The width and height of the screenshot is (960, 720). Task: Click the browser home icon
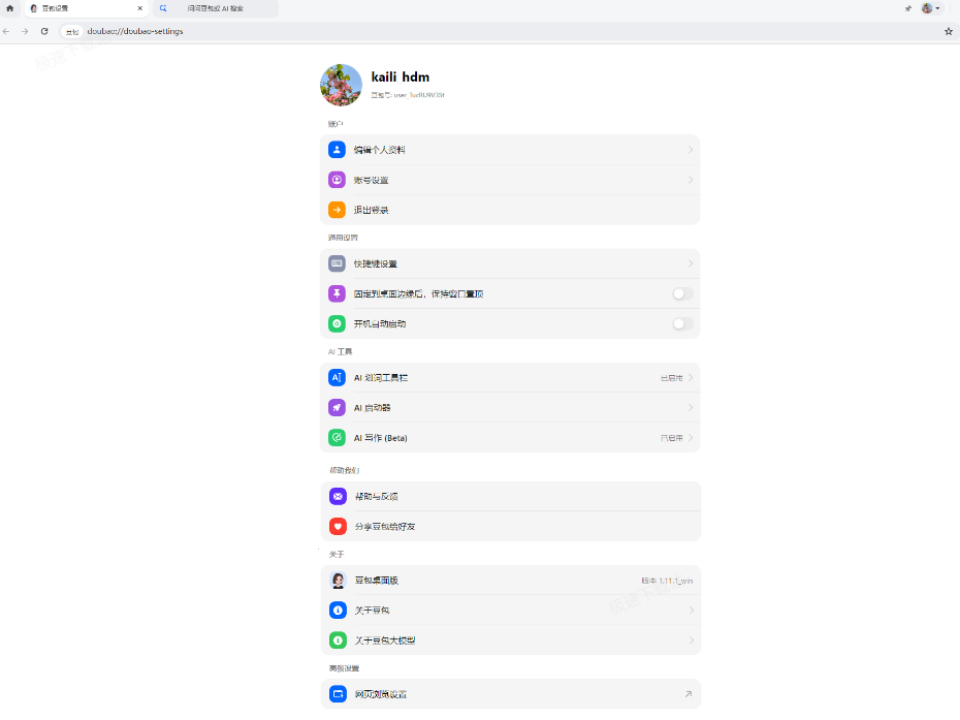10,9
